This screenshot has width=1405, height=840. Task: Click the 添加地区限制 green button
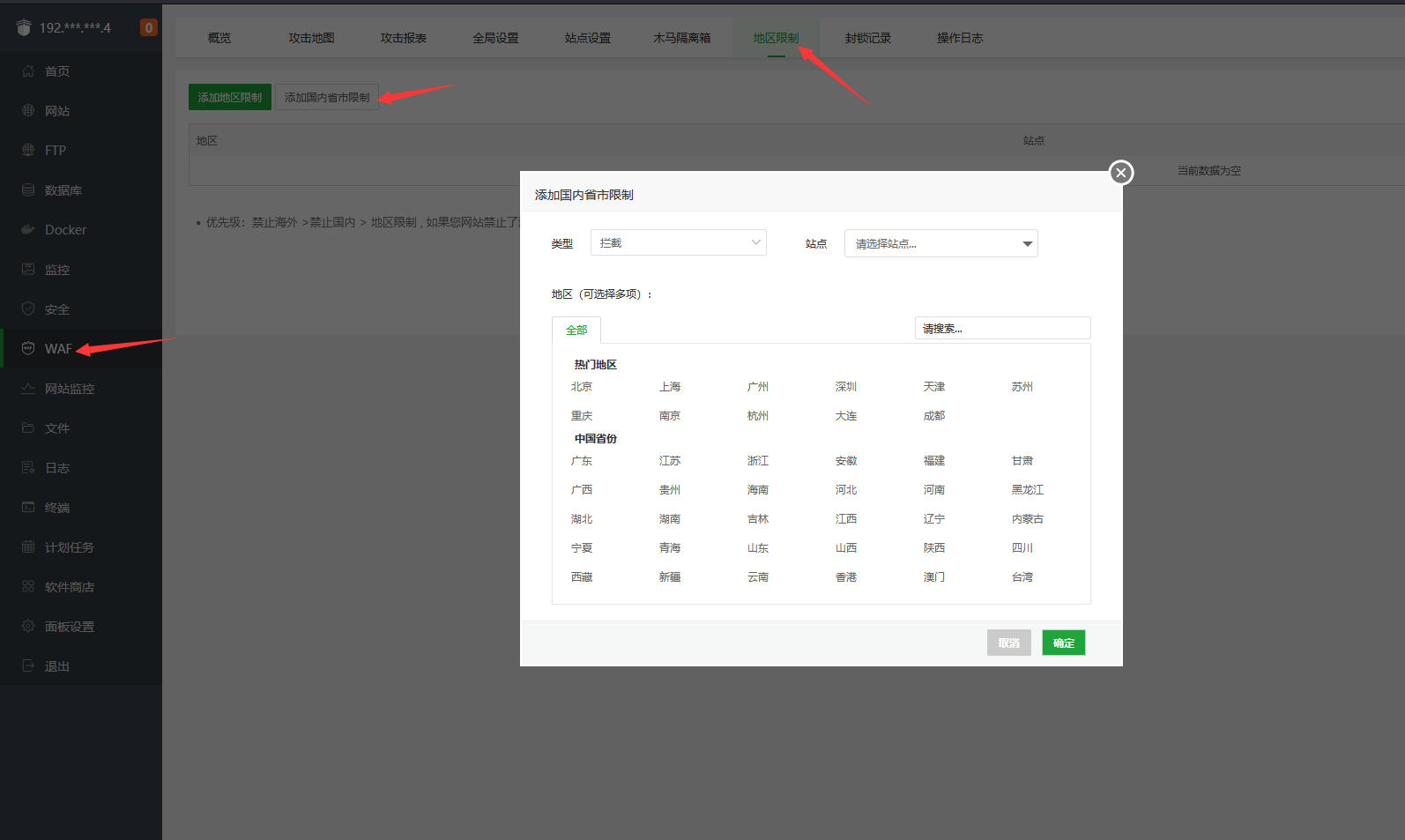(229, 97)
